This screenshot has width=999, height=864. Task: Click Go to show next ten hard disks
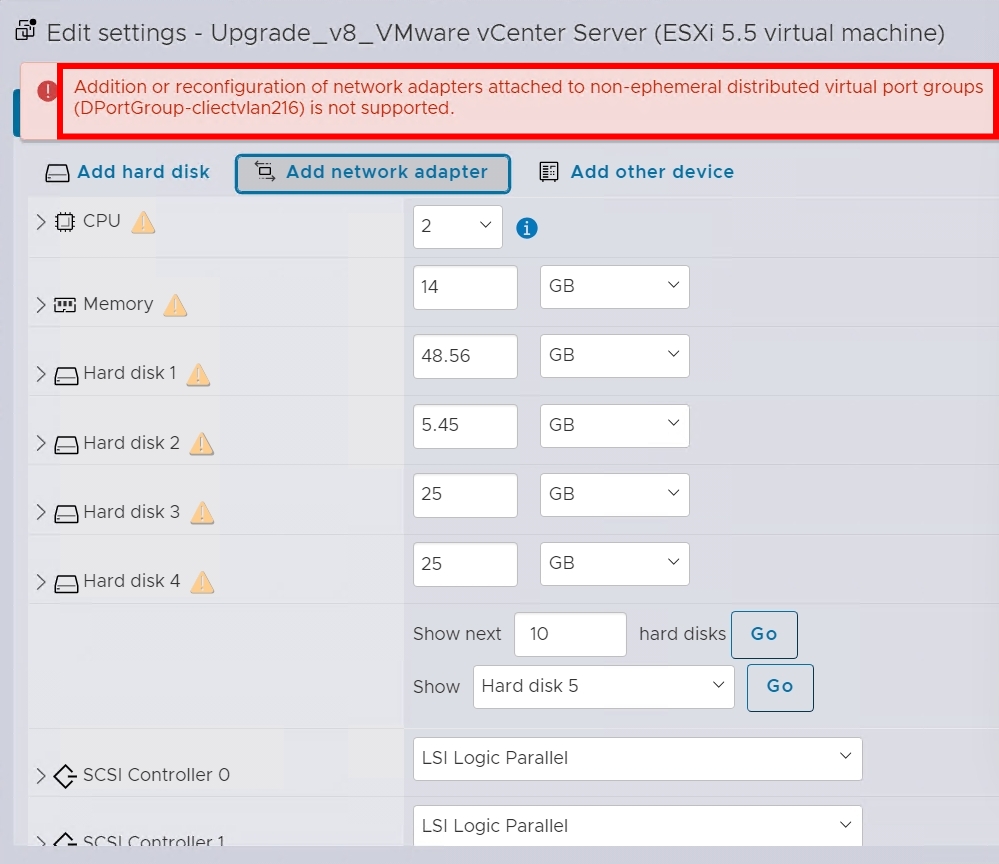pos(764,634)
